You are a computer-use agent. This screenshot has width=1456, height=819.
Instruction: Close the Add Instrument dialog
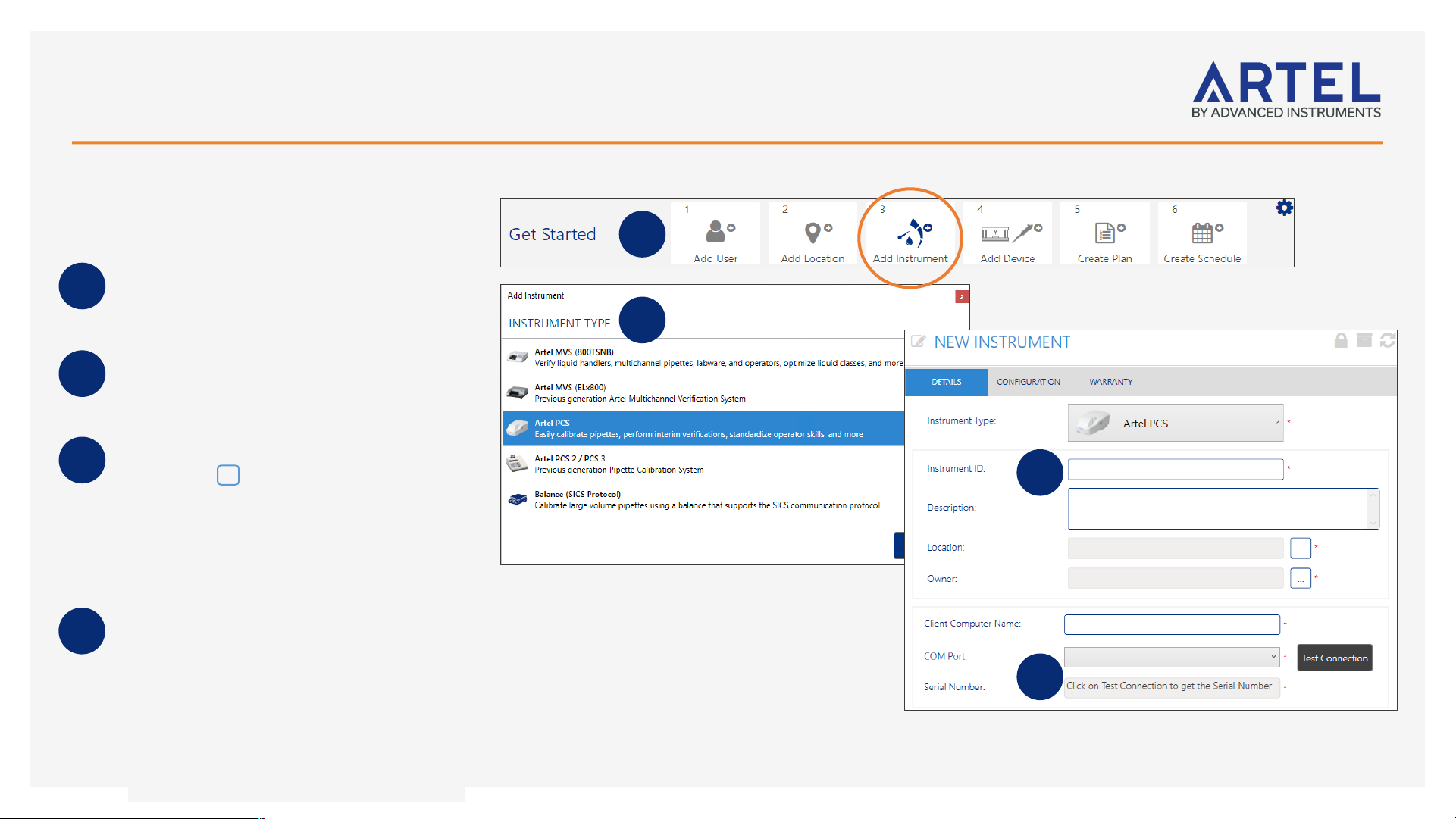pyautogui.click(x=961, y=296)
